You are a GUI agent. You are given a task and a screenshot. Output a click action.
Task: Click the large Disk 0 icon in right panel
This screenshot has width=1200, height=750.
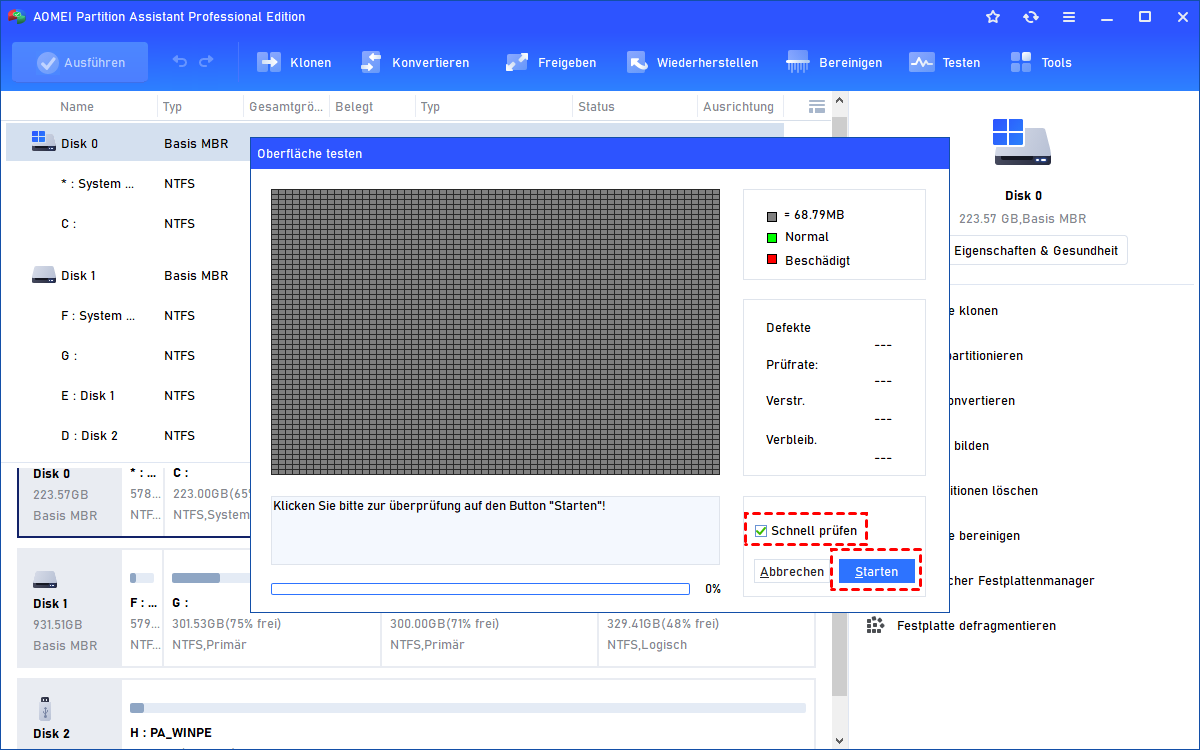click(x=1022, y=142)
